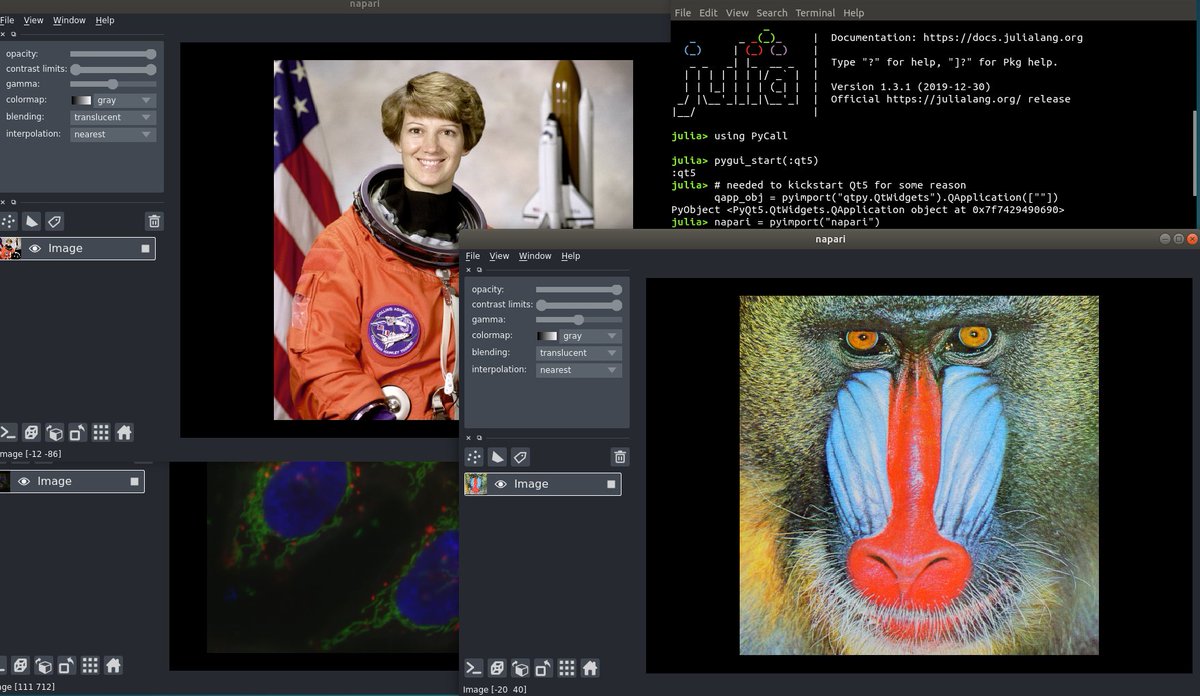Open blending dropdown in the astronaut window
1200x696 pixels.
(x=113, y=117)
